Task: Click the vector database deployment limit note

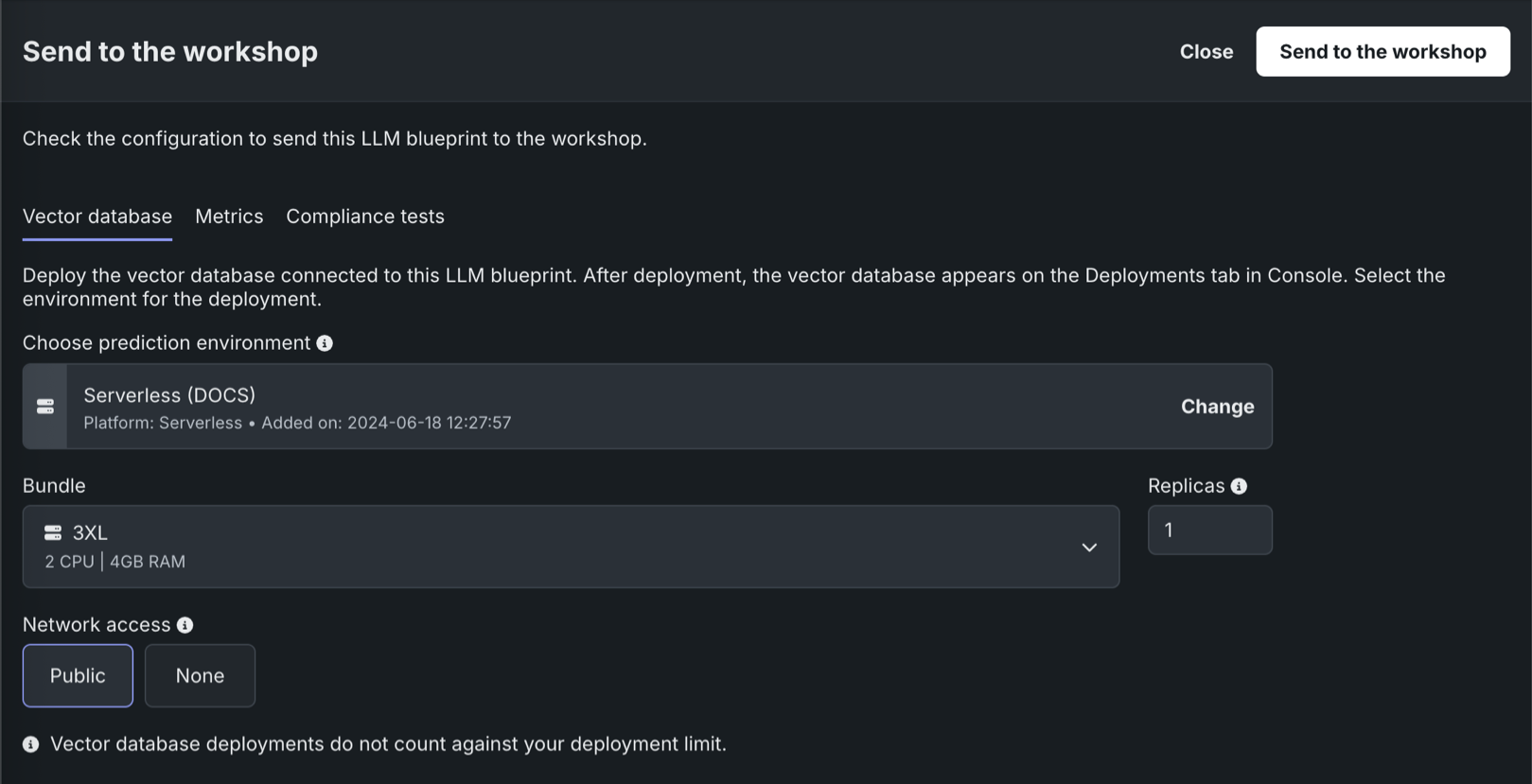Action: click(388, 744)
